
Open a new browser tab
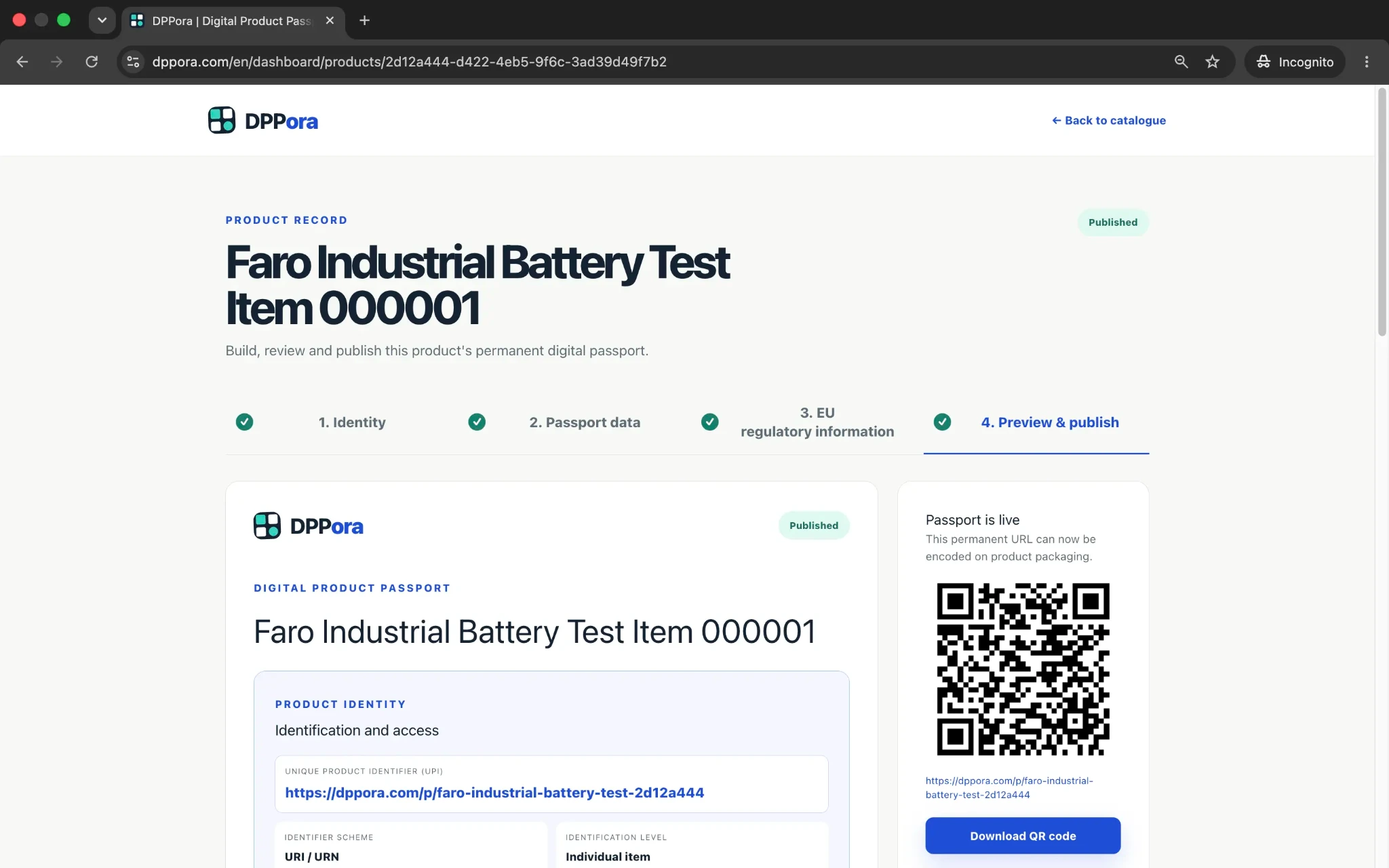tap(364, 20)
